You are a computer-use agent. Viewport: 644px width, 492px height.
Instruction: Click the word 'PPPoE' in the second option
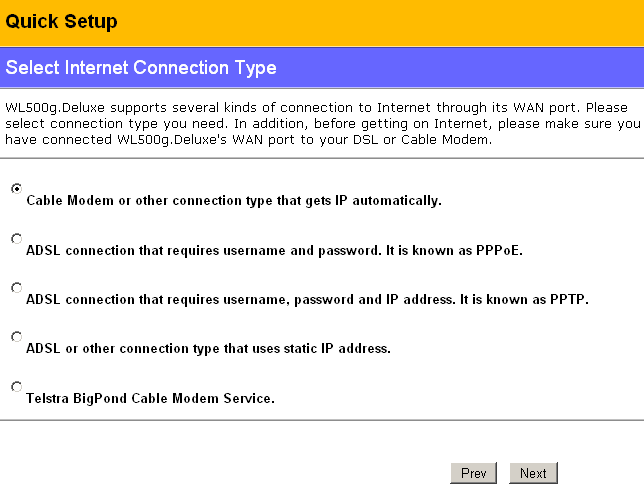coord(498,250)
